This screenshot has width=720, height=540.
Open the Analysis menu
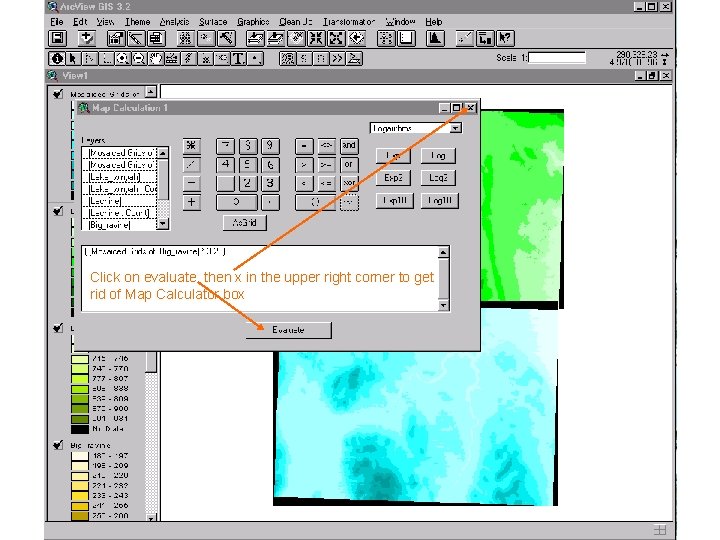click(174, 22)
